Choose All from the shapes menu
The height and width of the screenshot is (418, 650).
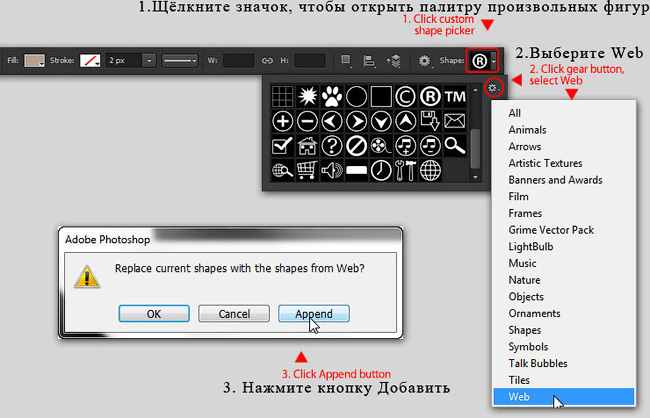click(514, 113)
